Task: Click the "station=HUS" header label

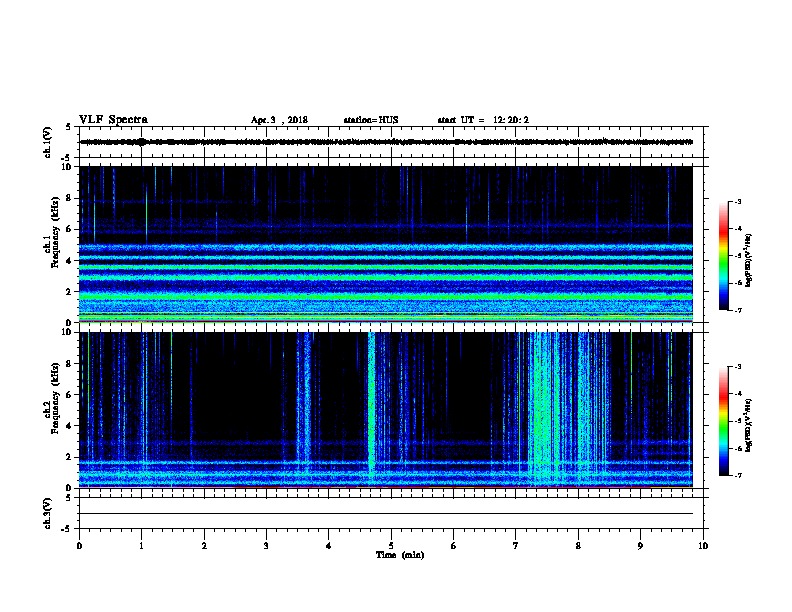Action: click(x=371, y=120)
